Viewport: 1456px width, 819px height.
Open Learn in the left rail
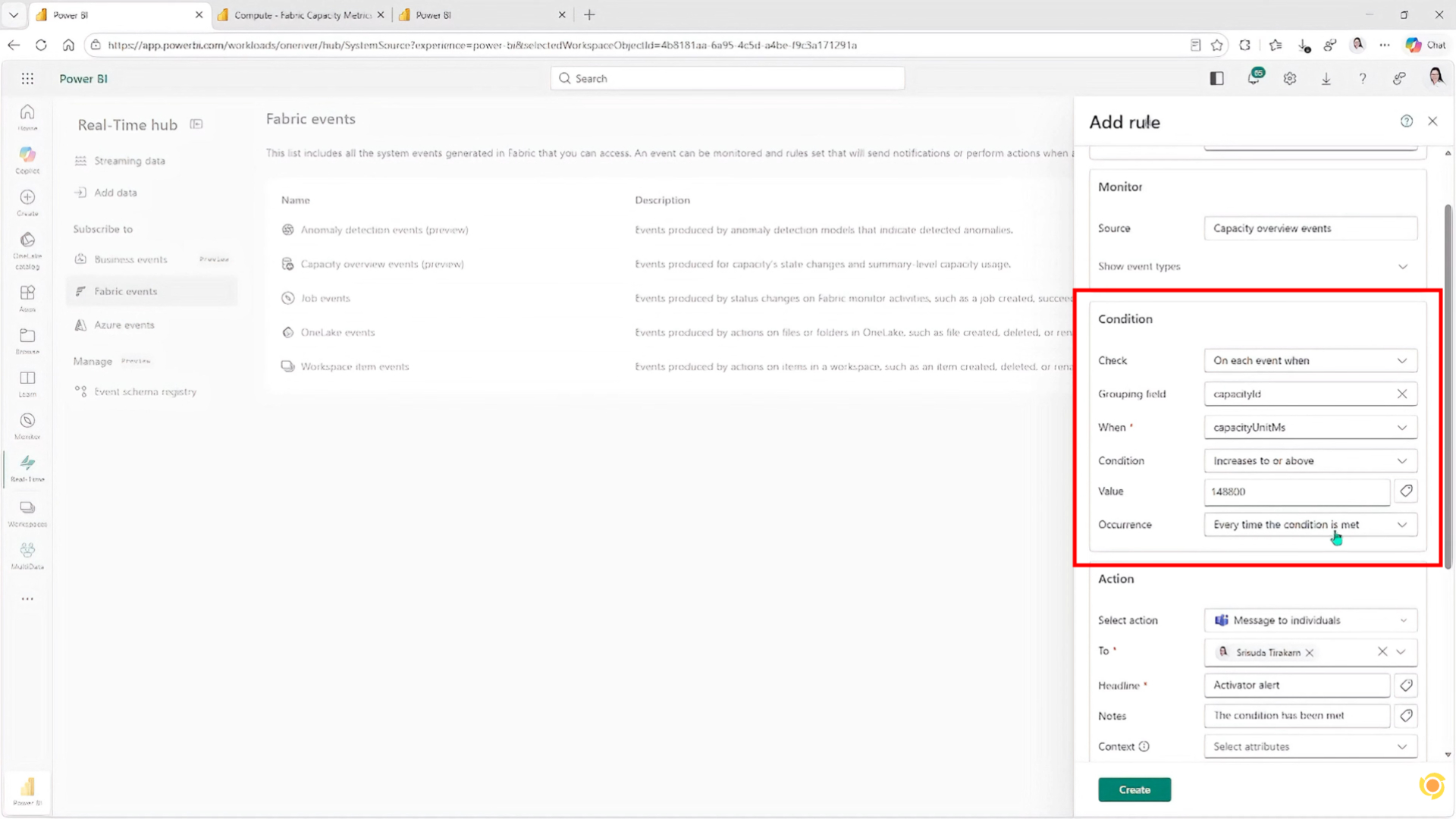27,383
